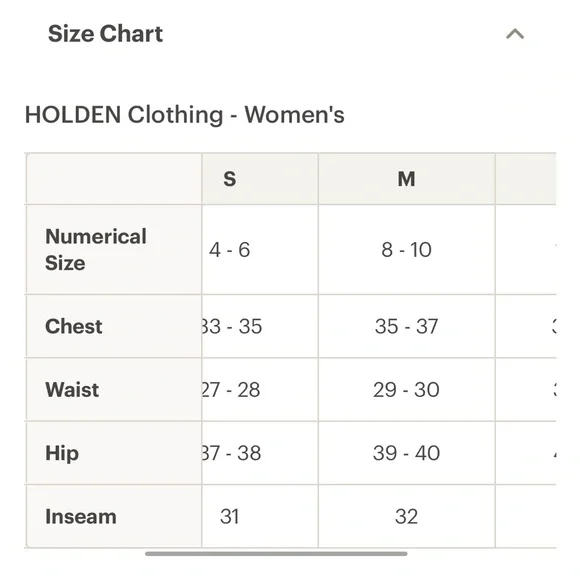Select the S column header
The image size is (580, 580).
point(230,179)
